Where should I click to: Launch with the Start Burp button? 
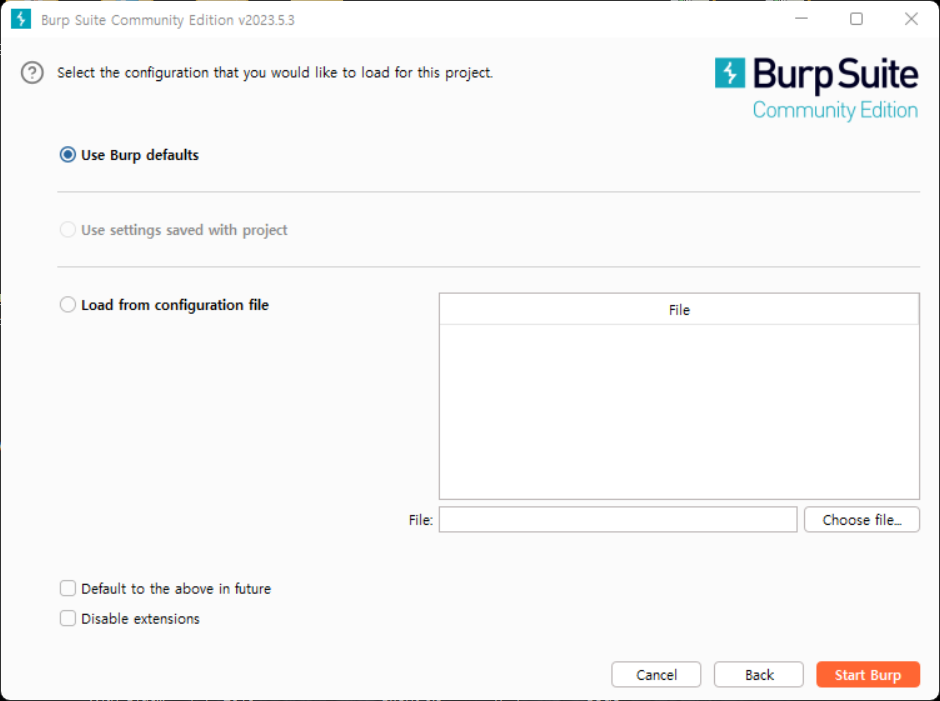click(867, 675)
